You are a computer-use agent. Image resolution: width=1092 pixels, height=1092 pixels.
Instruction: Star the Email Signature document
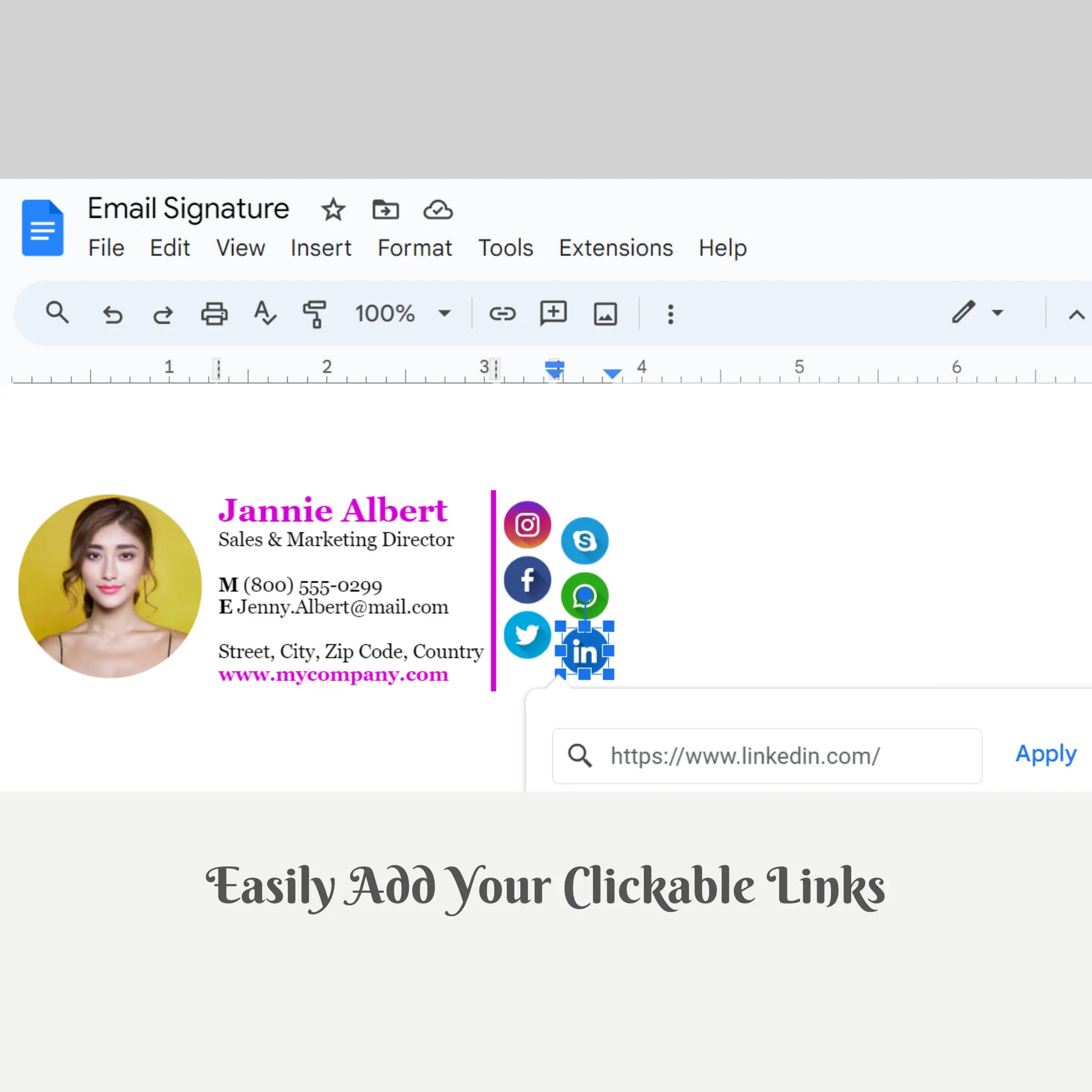[x=333, y=210]
